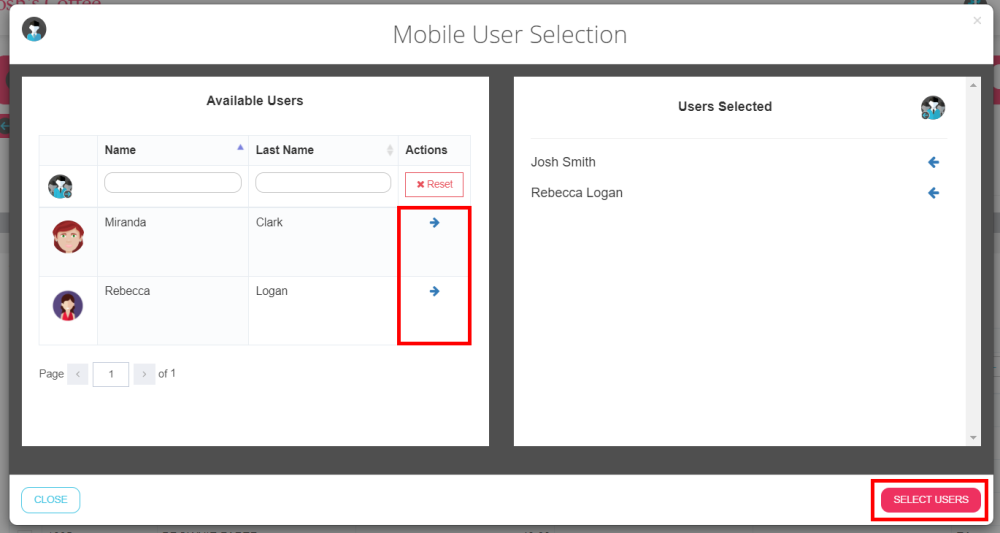Image resolution: width=1000 pixels, height=533 pixels.
Task: Click Miranda's avatar picture
Action: 68,237
